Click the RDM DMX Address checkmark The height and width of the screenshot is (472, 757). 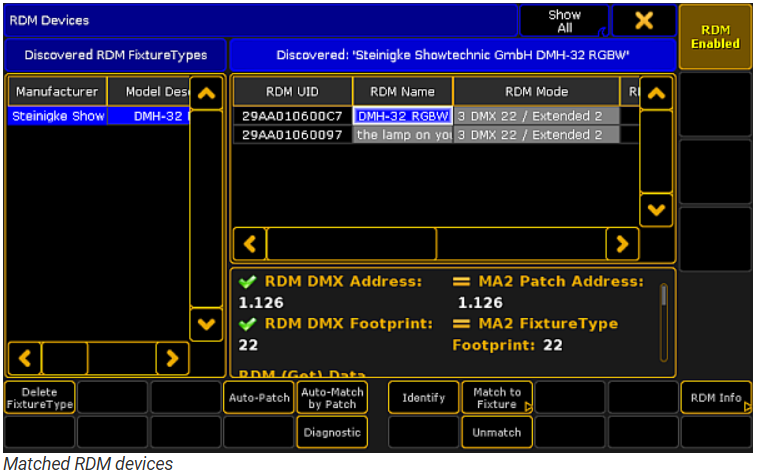click(x=248, y=281)
